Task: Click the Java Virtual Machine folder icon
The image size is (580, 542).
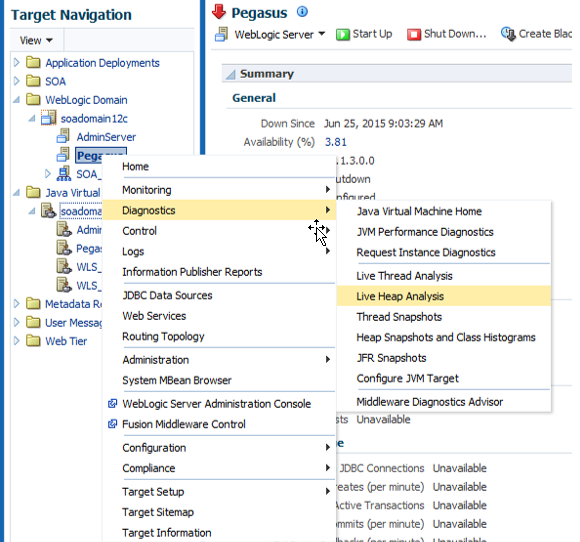Action: 33,192
